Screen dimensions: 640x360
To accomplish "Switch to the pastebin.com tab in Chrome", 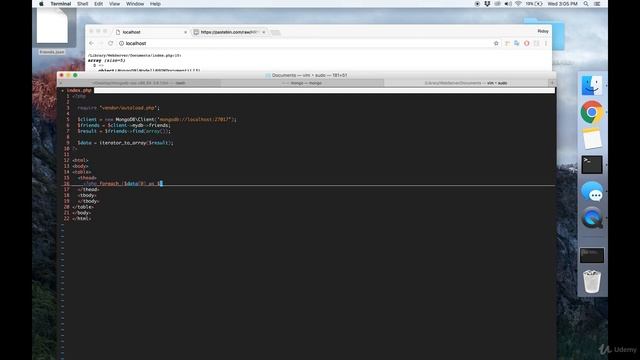I will tap(229, 32).
